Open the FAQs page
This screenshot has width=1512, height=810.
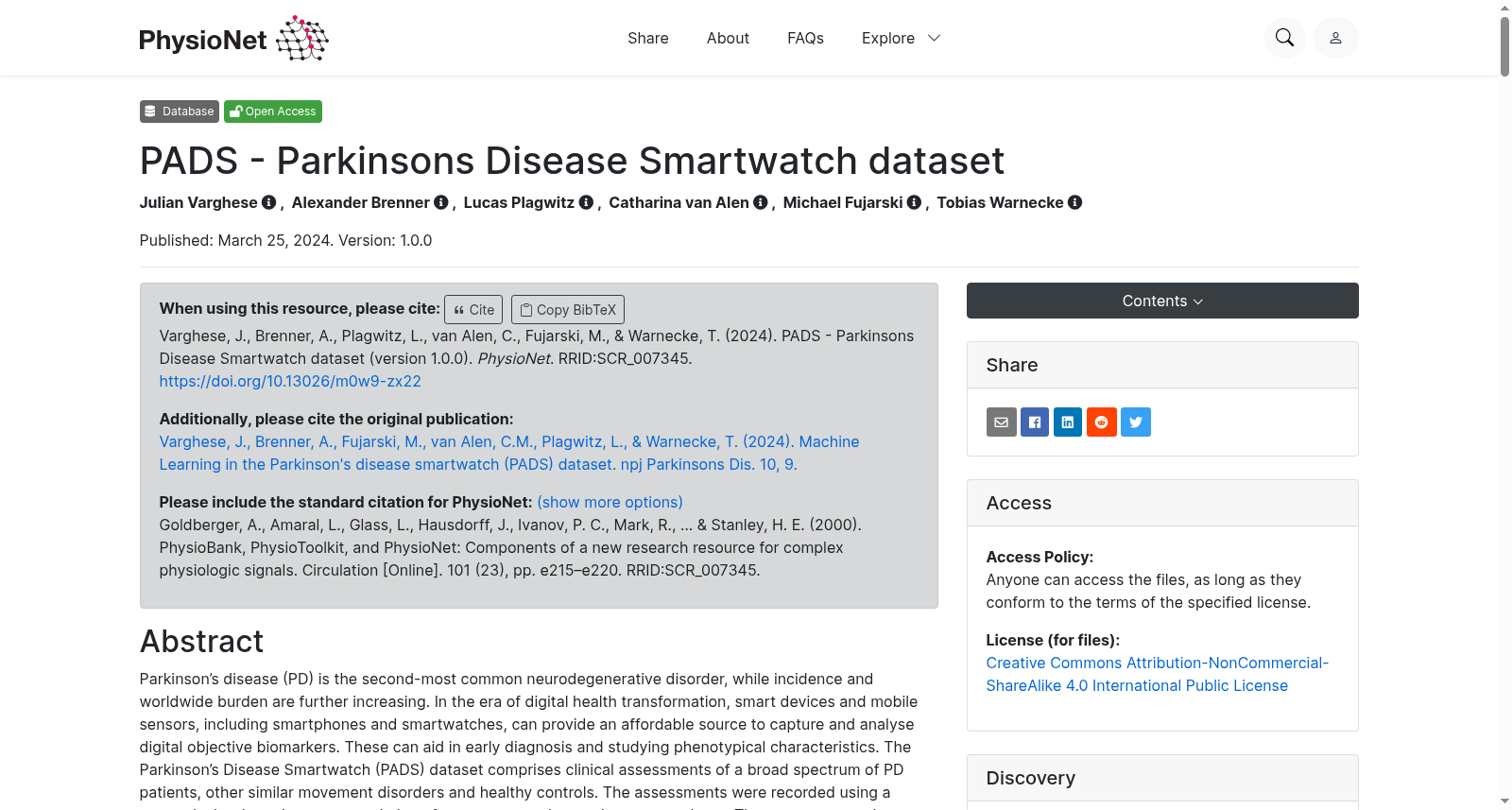[805, 38]
